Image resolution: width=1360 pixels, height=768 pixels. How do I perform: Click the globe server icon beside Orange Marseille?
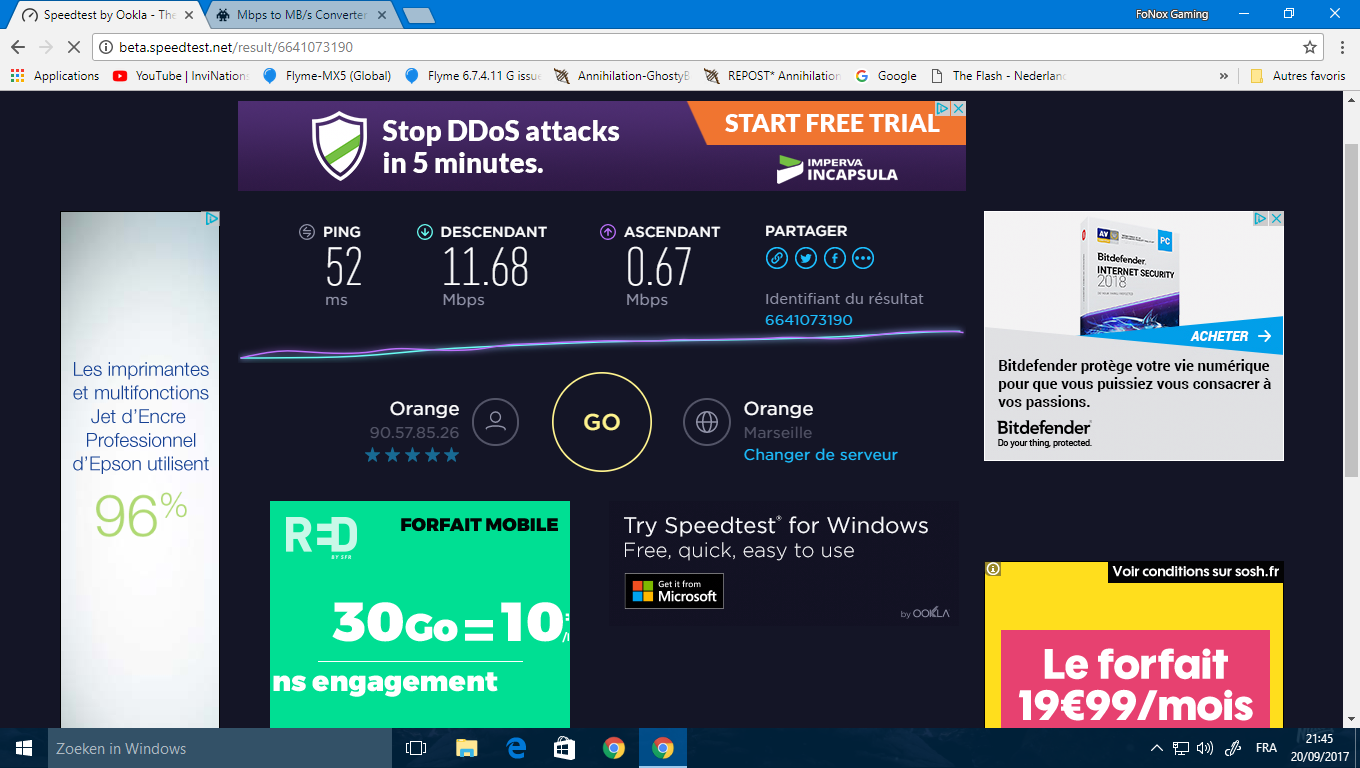[707, 422]
